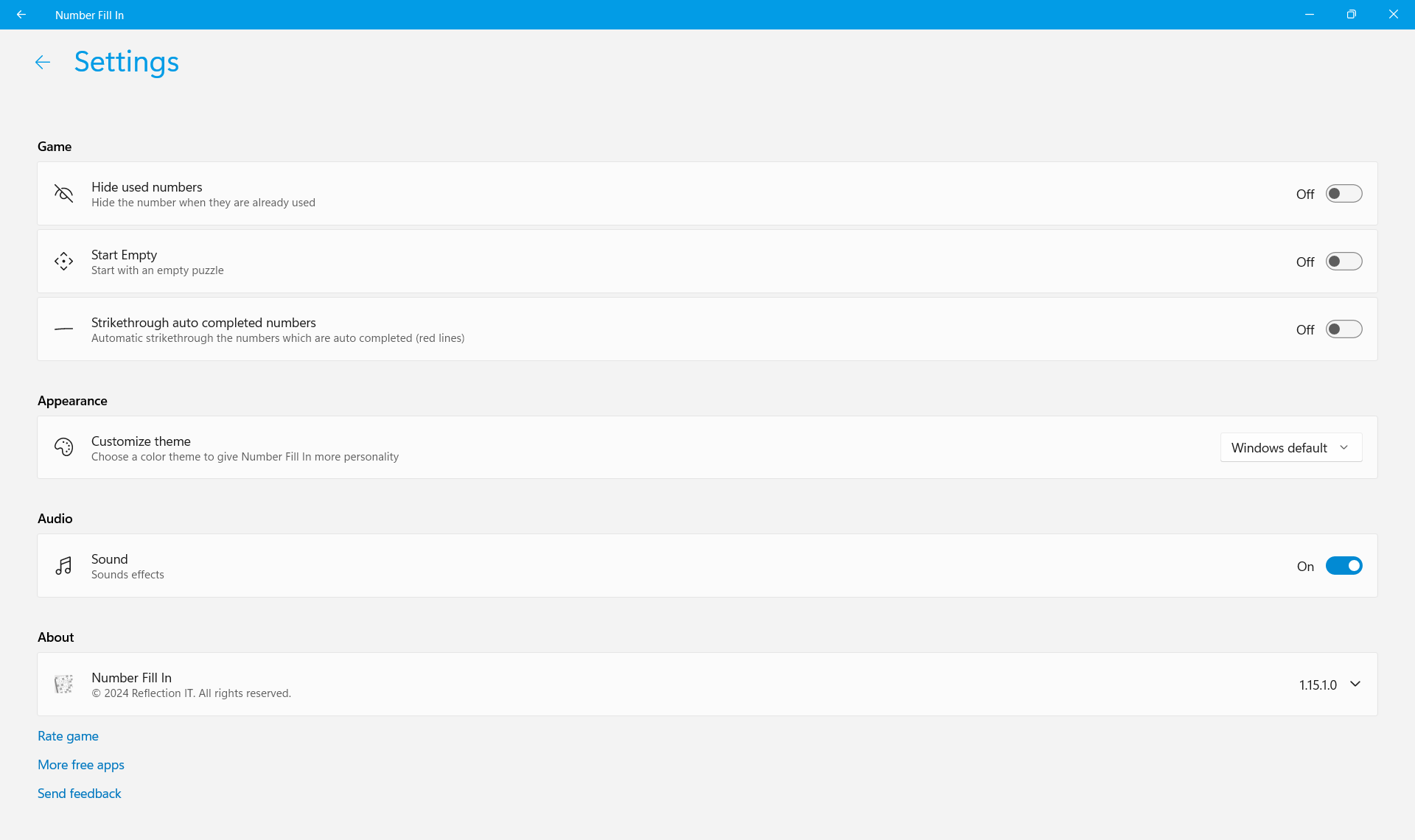Click Send feedback link
1415x840 pixels.
point(80,794)
